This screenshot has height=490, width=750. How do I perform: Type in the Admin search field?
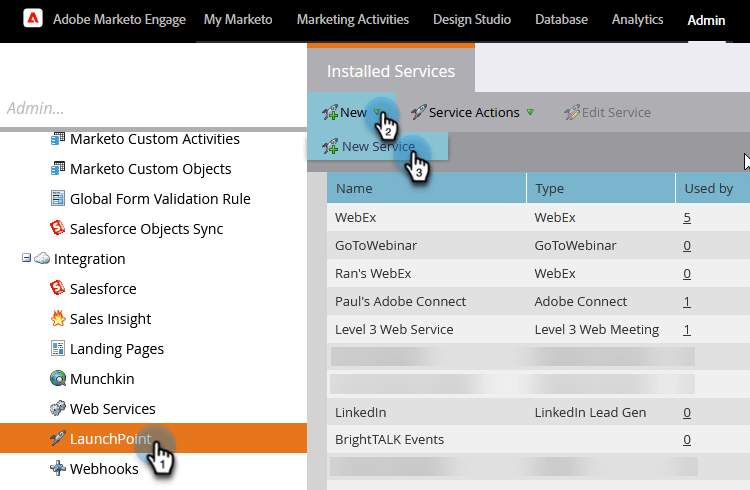(x=150, y=108)
